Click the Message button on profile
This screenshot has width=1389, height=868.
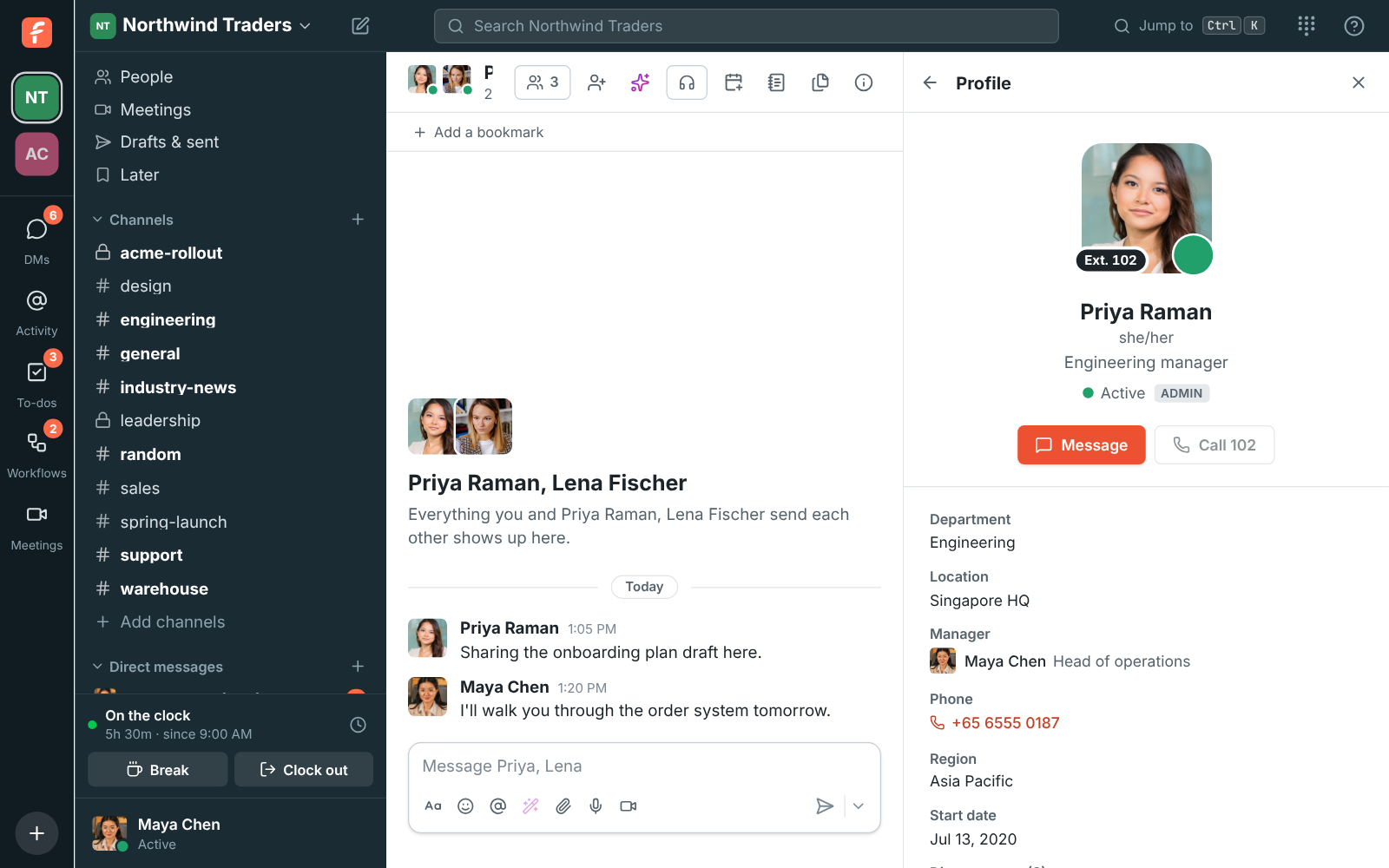point(1082,445)
